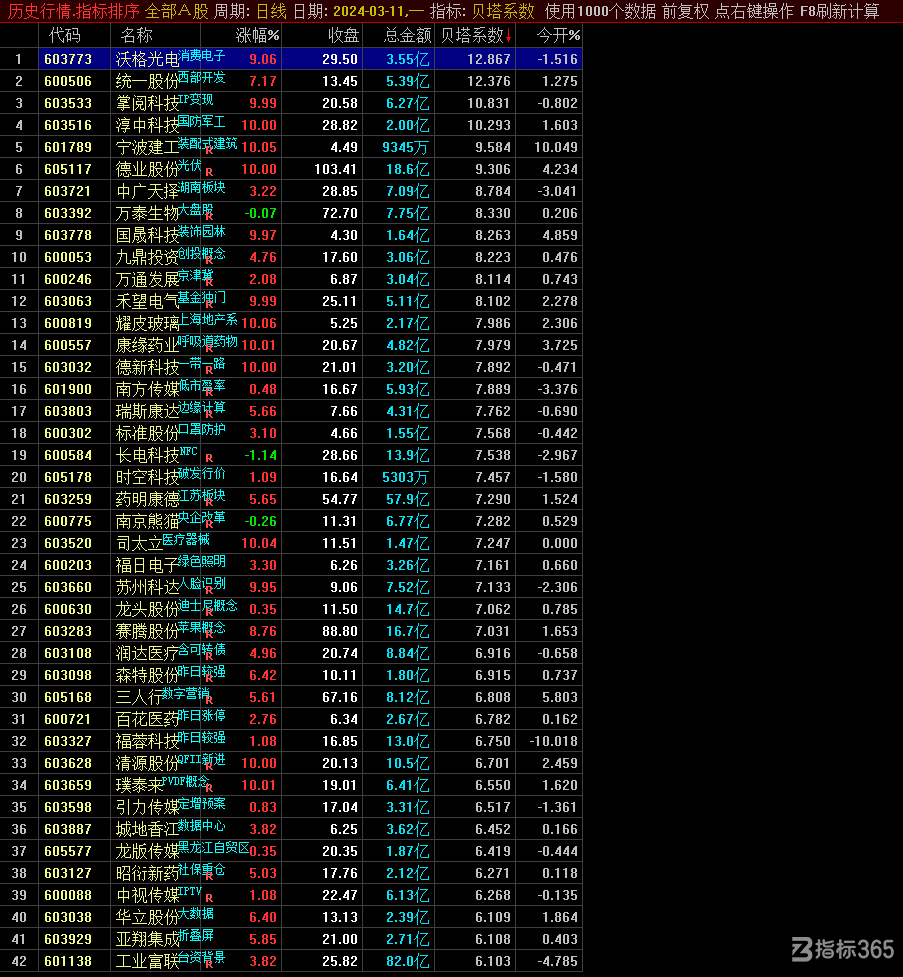
Task: Sort by the 今开% column header
Action: [x=558, y=36]
